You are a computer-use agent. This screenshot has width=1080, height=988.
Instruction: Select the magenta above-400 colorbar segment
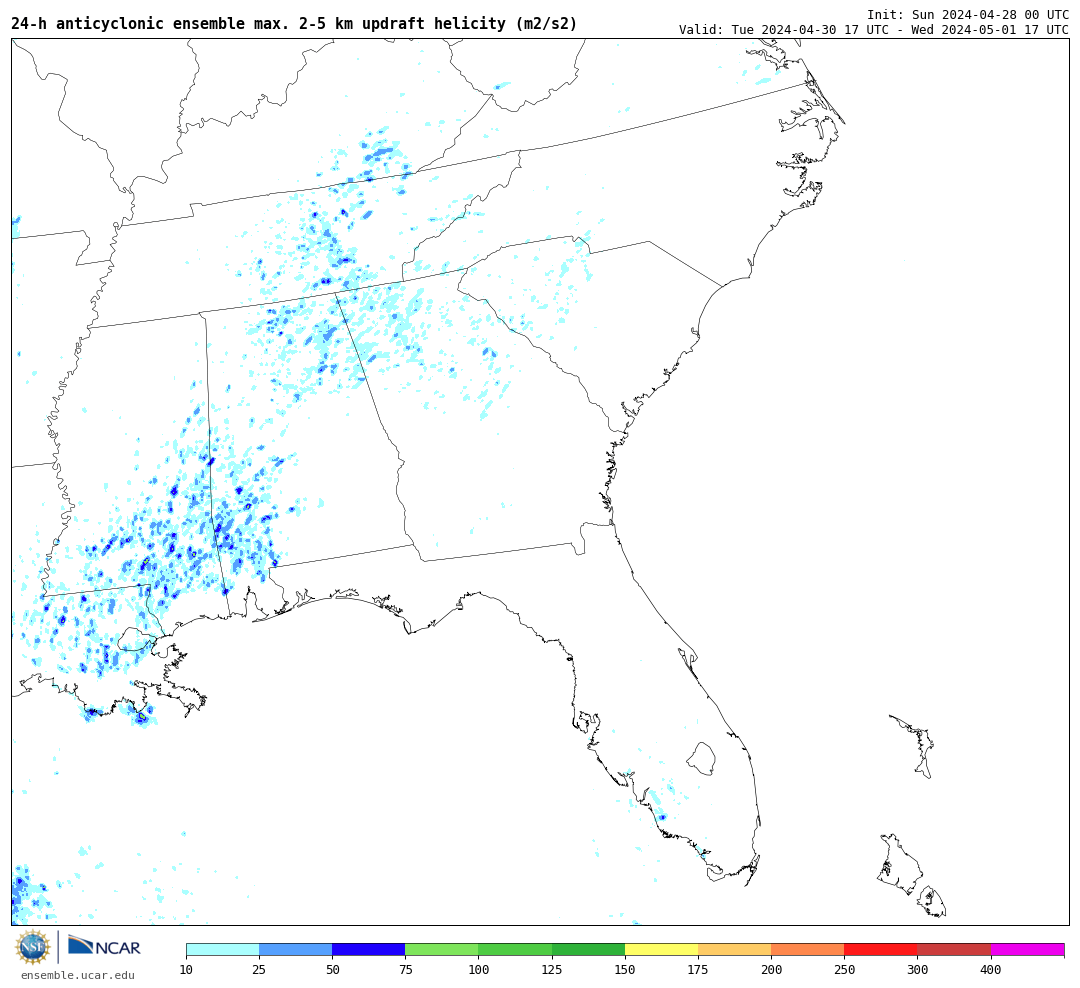click(1028, 949)
